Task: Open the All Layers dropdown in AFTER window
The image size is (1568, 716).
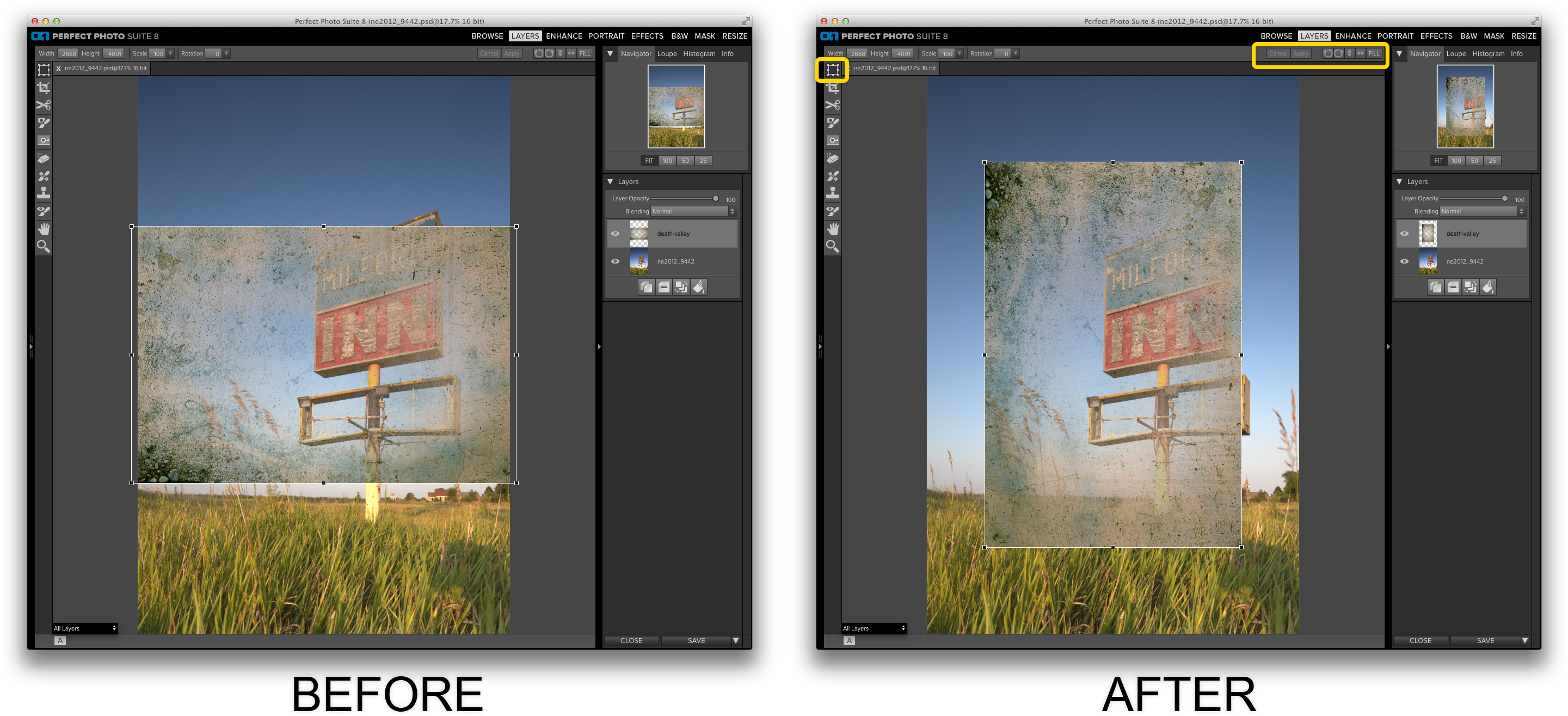Action: coord(874,628)
